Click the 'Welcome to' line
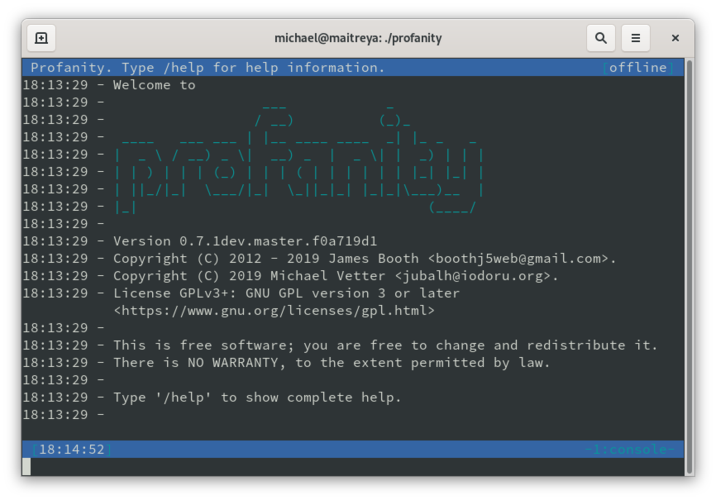 (154, 85)
